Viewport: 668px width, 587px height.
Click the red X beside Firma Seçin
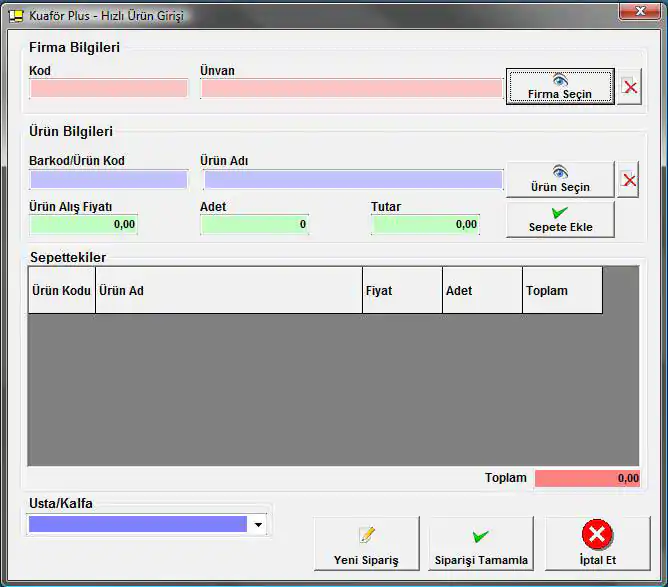coord(630,87)
